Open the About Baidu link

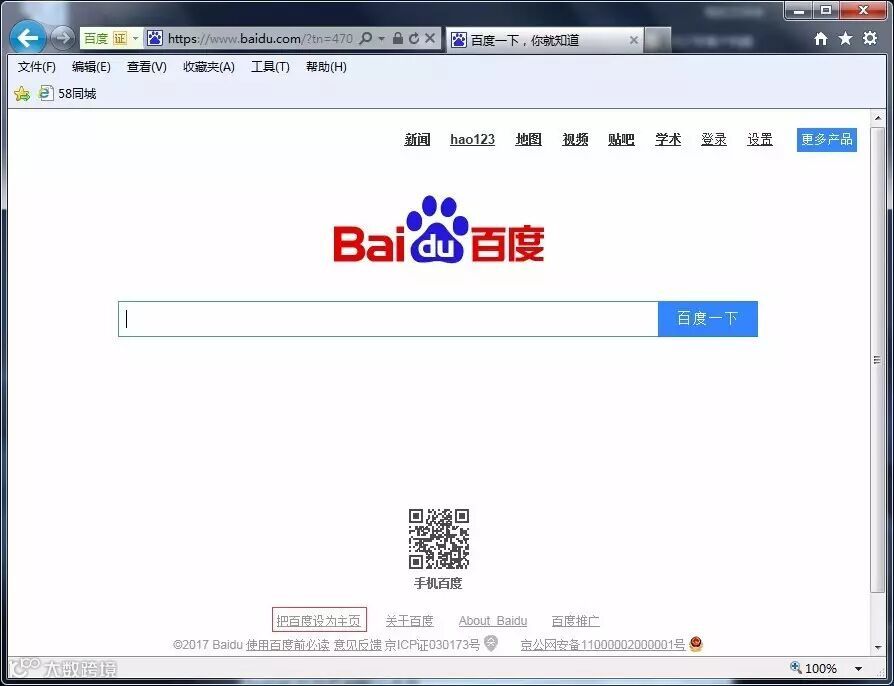493,620
